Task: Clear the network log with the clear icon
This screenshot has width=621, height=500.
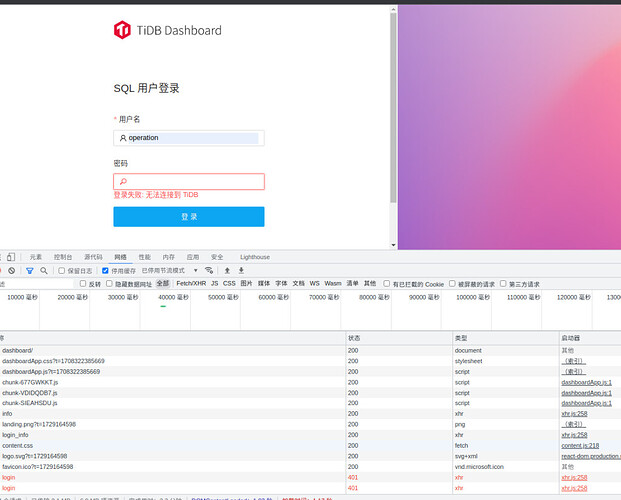Action: click(12, 271)
